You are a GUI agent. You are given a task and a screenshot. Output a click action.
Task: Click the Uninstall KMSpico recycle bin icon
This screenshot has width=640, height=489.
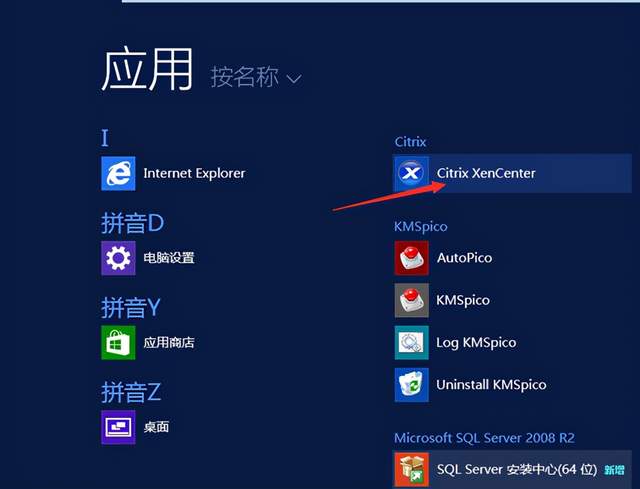[x=411, y=385]
